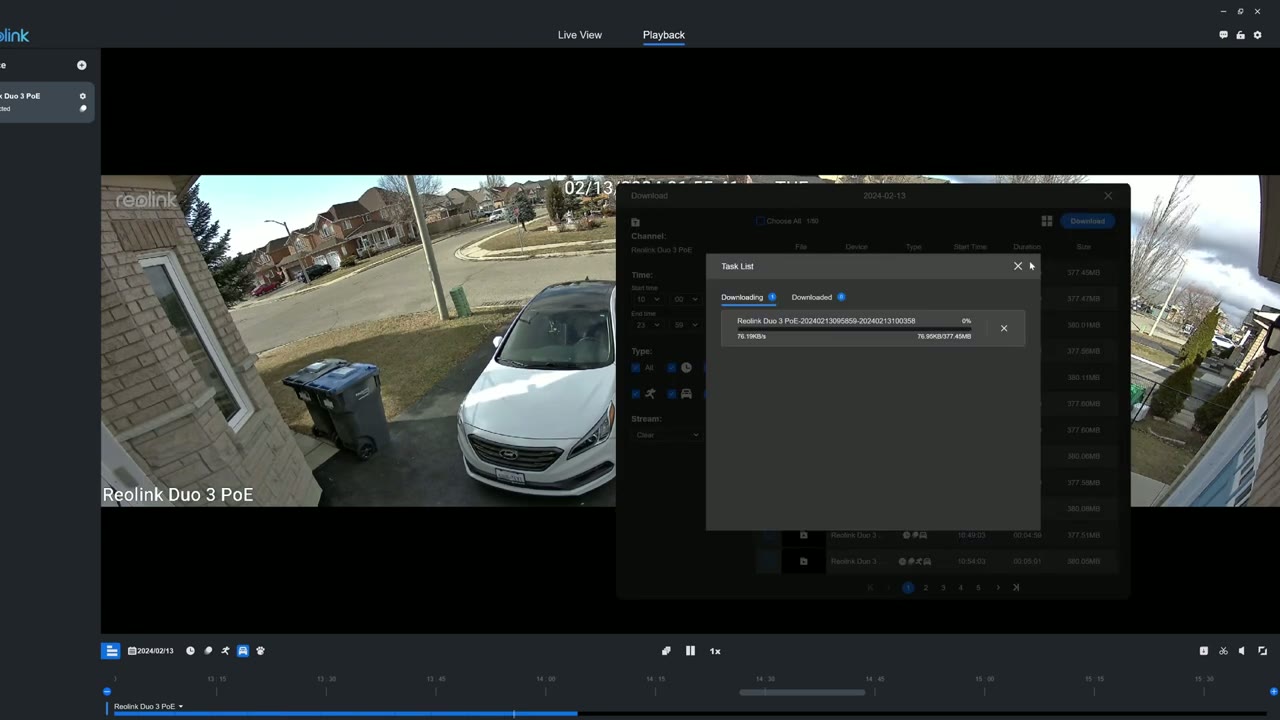Screen dimensions: 1280x720
Task: Go to page 1 in Download list
Action: click(x=908, y=588)
